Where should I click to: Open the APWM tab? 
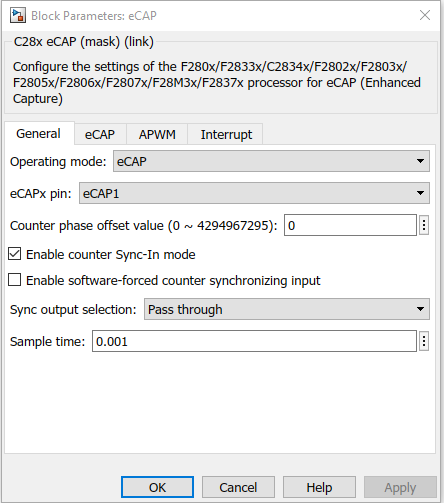(x=157, y=134)
